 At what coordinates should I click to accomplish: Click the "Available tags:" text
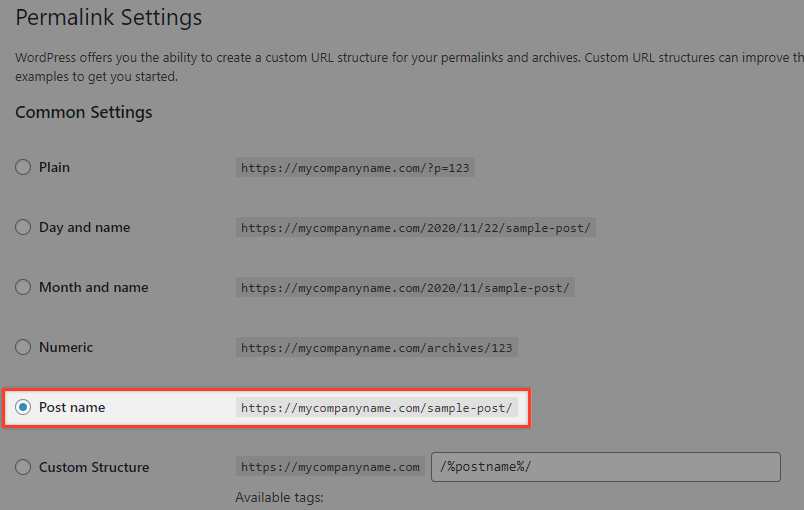(x=279, y=497)
